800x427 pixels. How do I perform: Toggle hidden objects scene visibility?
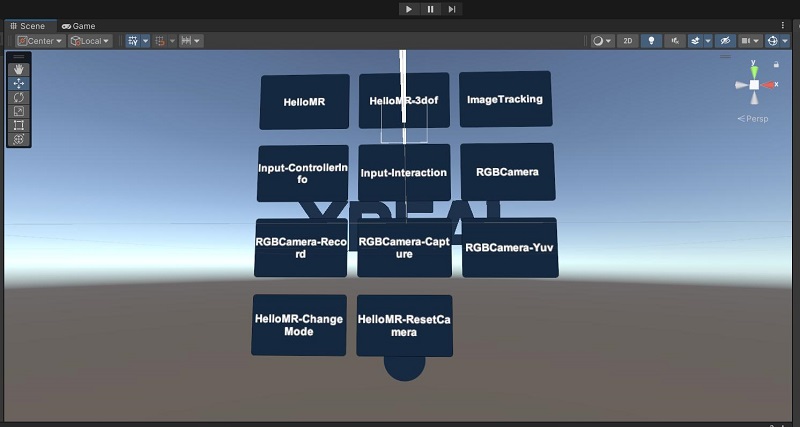click(726, 41)
